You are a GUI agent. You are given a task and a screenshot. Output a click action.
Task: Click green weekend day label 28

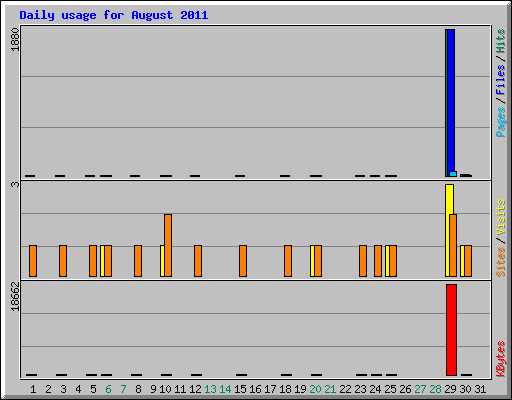435,389
